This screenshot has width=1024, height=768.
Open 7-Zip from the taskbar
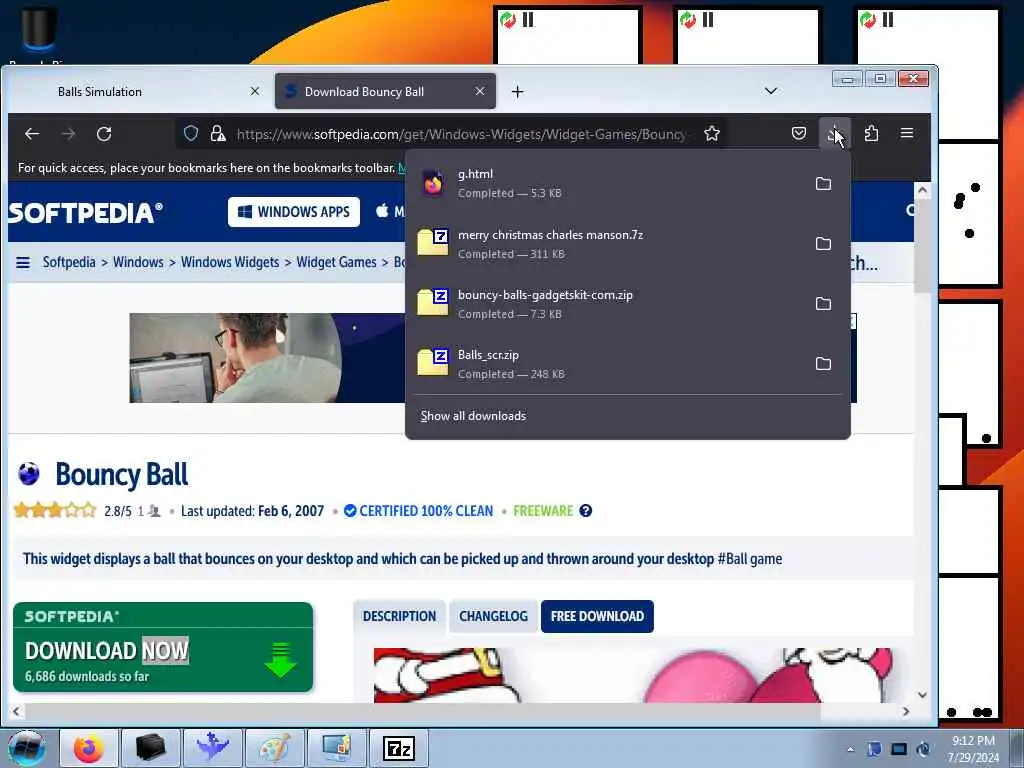[x=399, y=748]
